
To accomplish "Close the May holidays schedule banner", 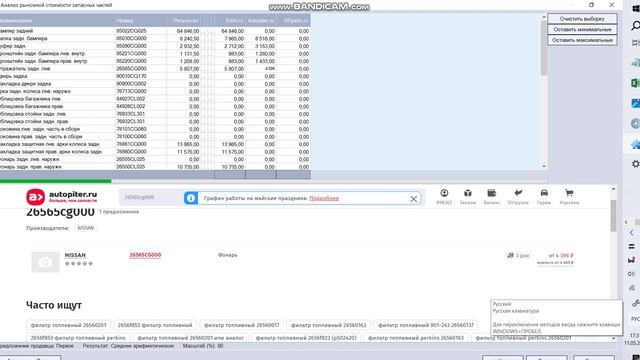I will (413, 199).
